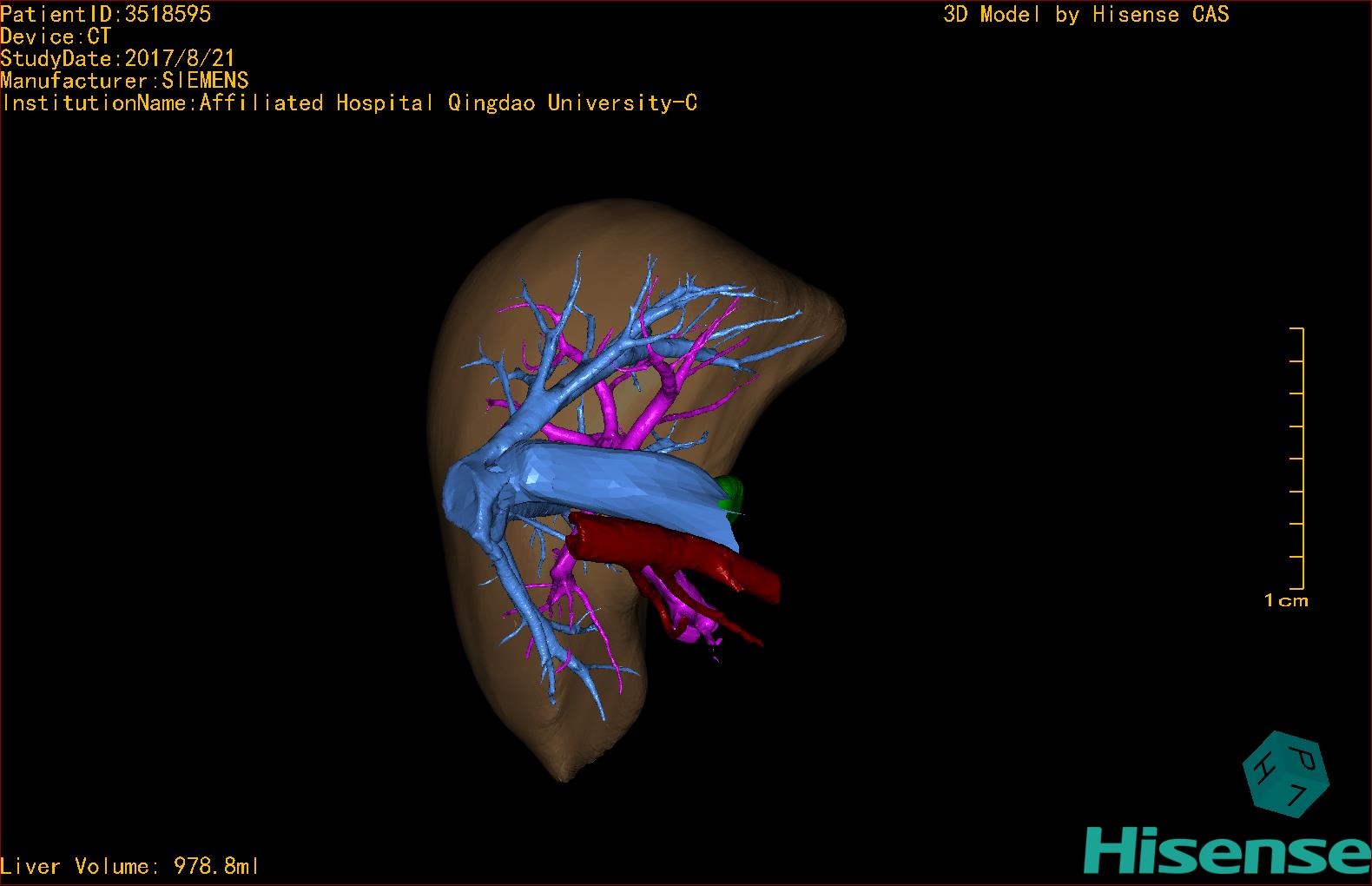Select the "StudyDate:2017/8/21" text line
This screenshot has height=886, width=1372.
117,58
